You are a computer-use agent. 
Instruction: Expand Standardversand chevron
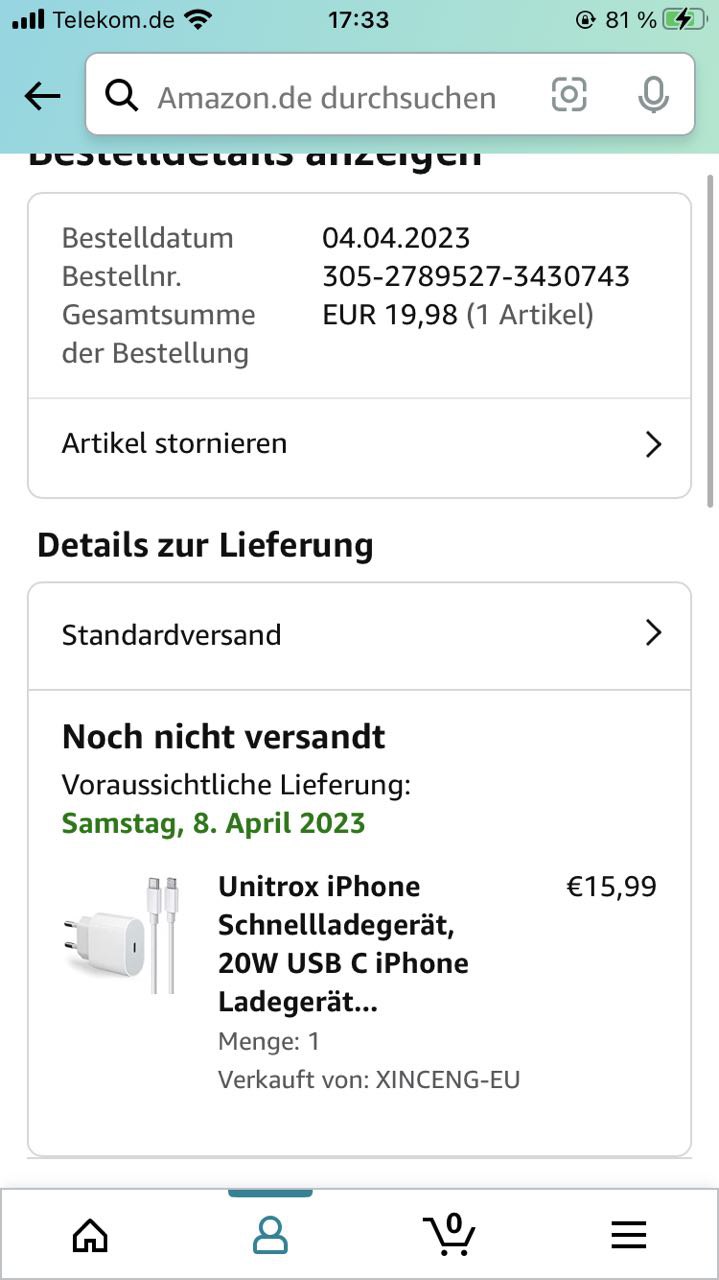(x=653, y=633)
